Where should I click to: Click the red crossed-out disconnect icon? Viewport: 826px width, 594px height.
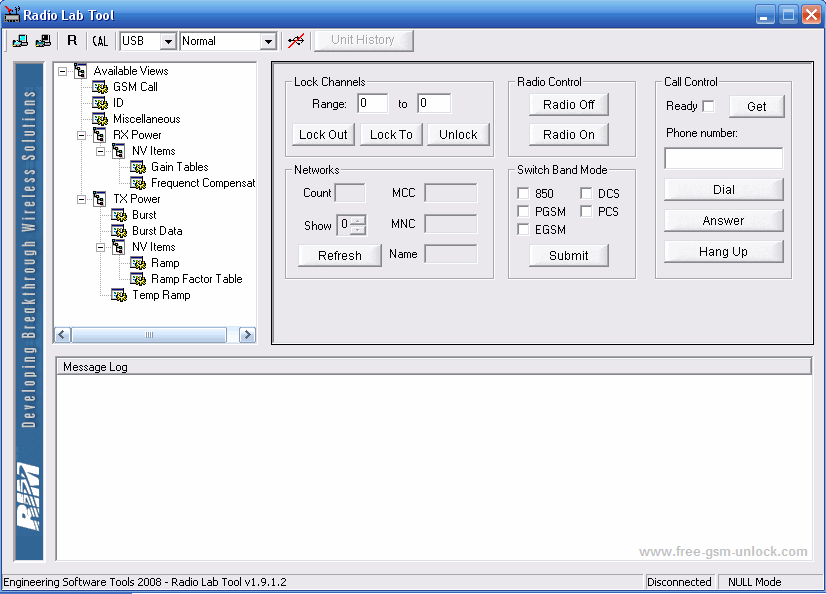296,41
